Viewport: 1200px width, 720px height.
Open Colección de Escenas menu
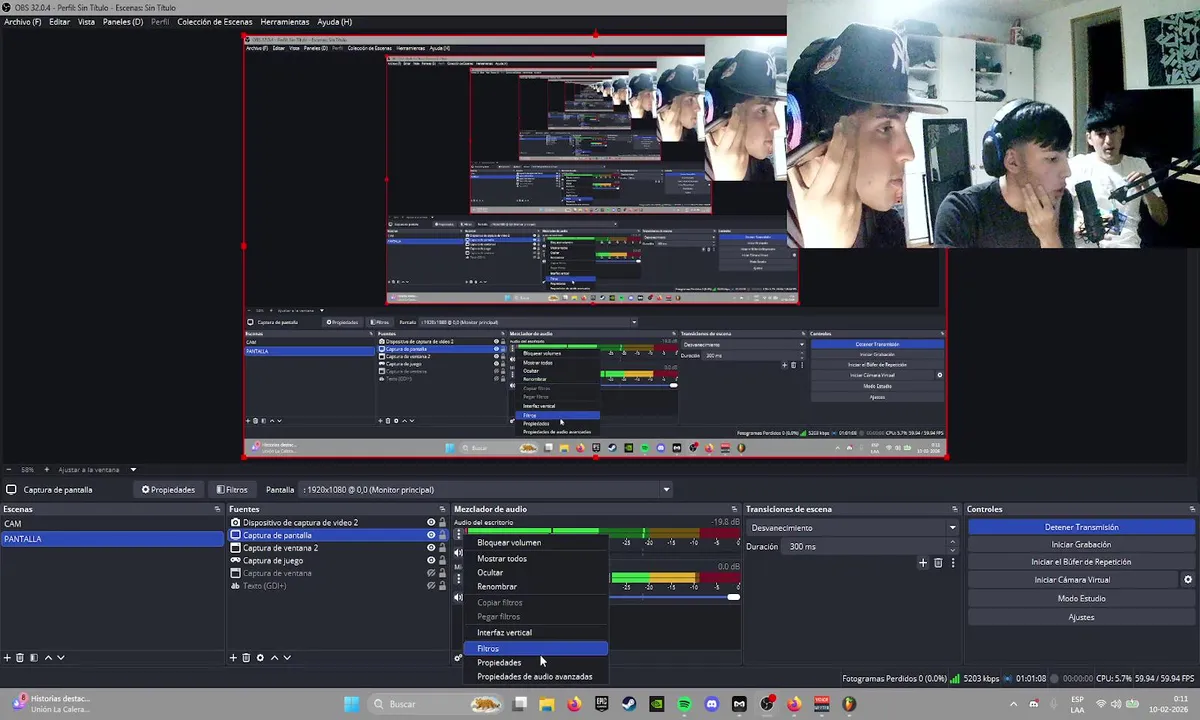214,22
